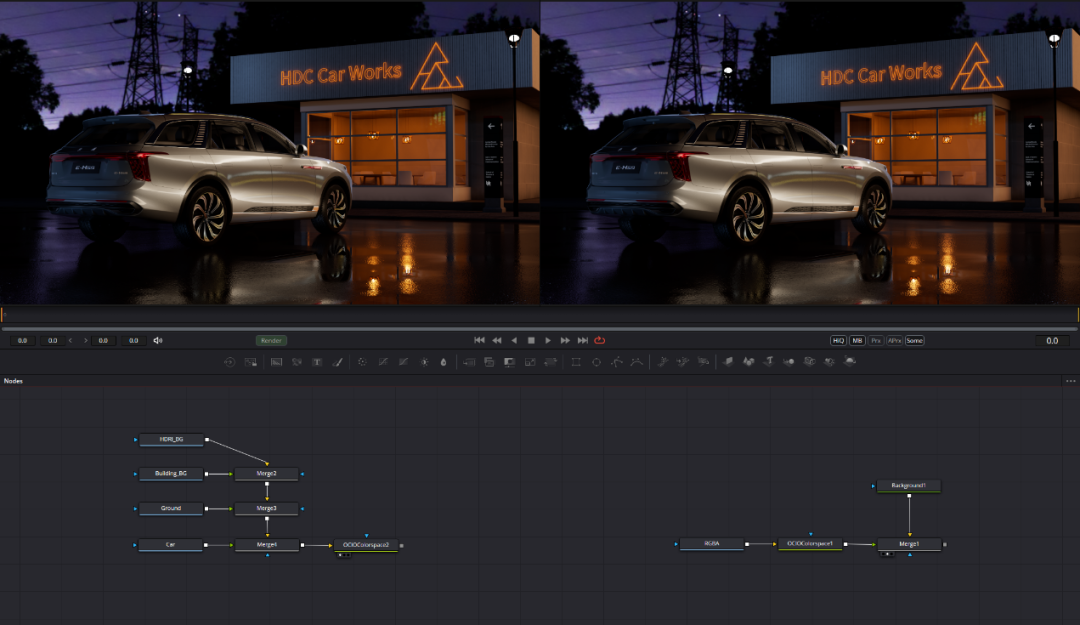Open the Some update mode selector
The width and height of the screenshot is (1080, 625).
914,340
